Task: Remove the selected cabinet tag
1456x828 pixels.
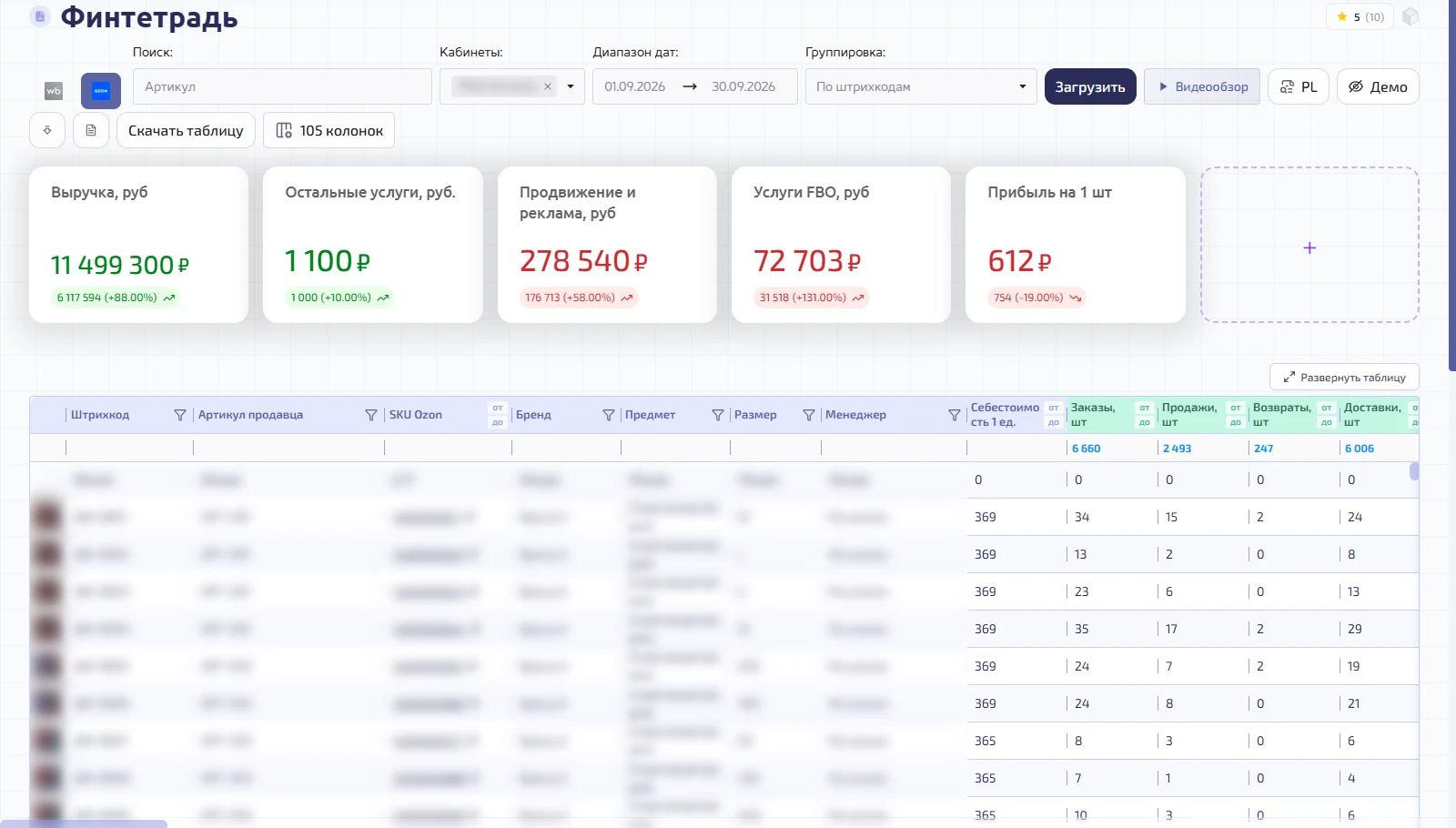Action: (x=548, y=86)
